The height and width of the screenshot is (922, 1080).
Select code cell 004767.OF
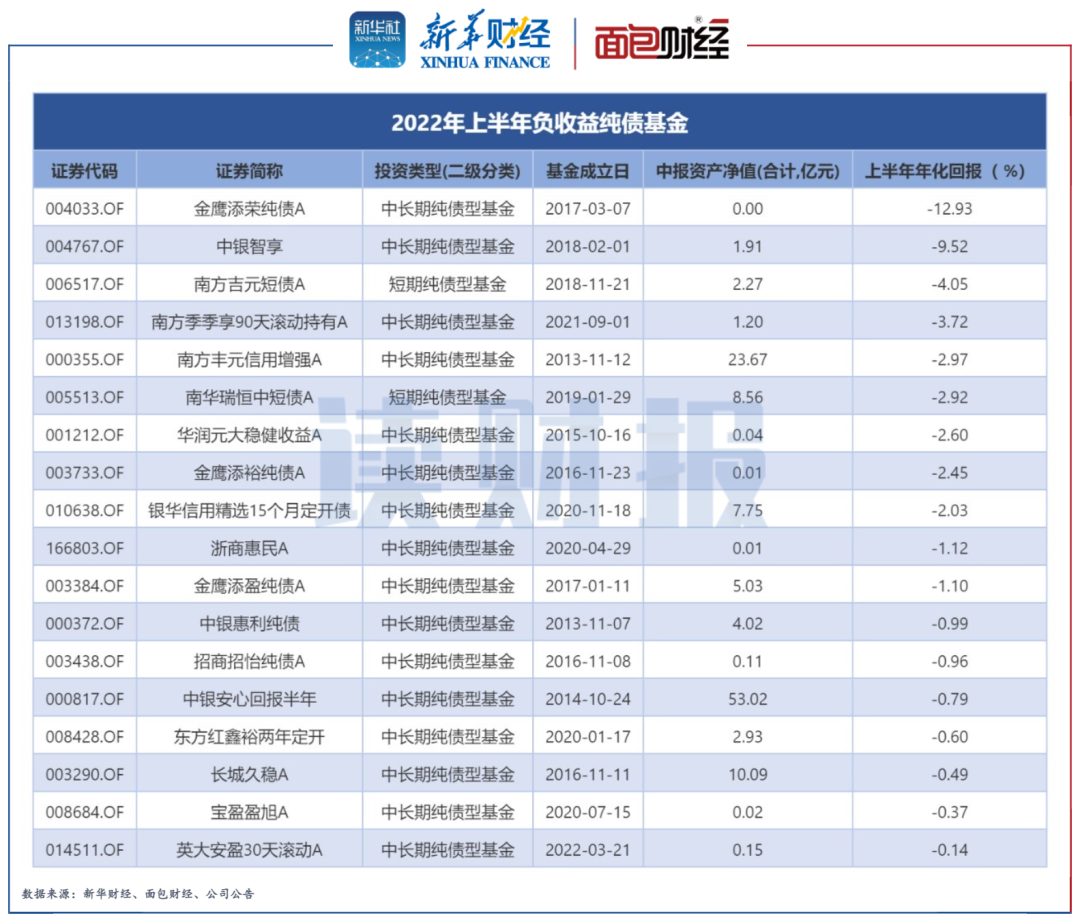coord(85,247)
